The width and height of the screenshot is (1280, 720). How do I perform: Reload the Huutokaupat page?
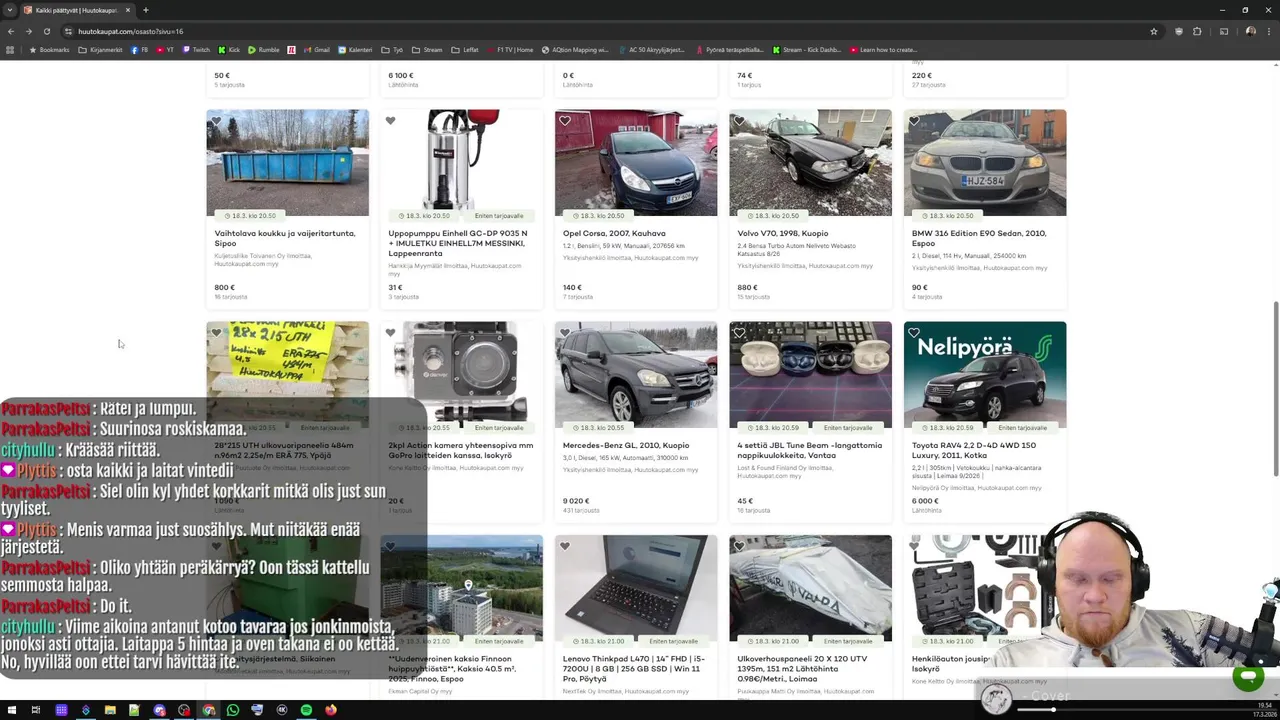tap(46, 31)
